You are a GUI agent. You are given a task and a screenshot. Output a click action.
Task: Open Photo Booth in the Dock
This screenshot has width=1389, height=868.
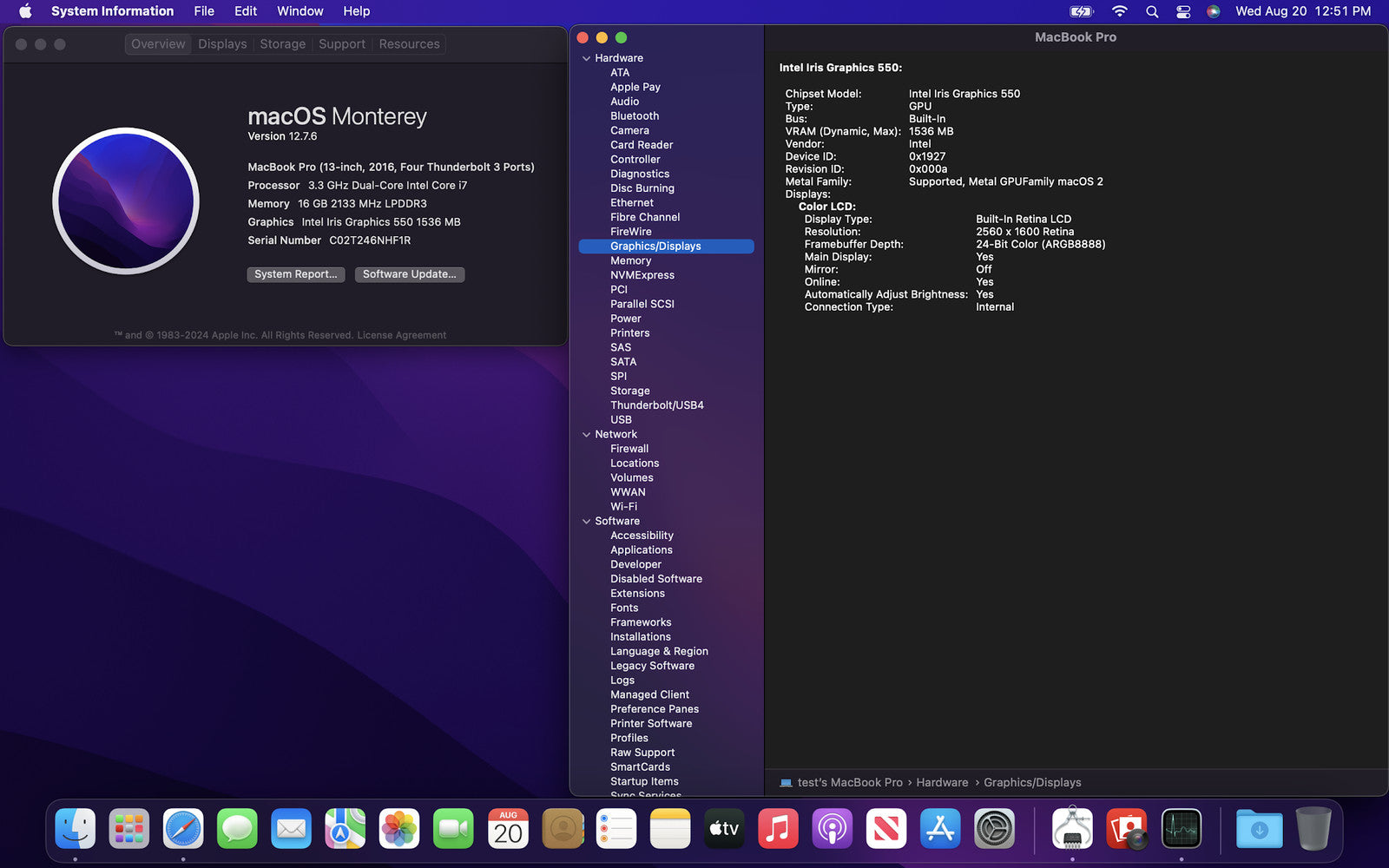1126,828
